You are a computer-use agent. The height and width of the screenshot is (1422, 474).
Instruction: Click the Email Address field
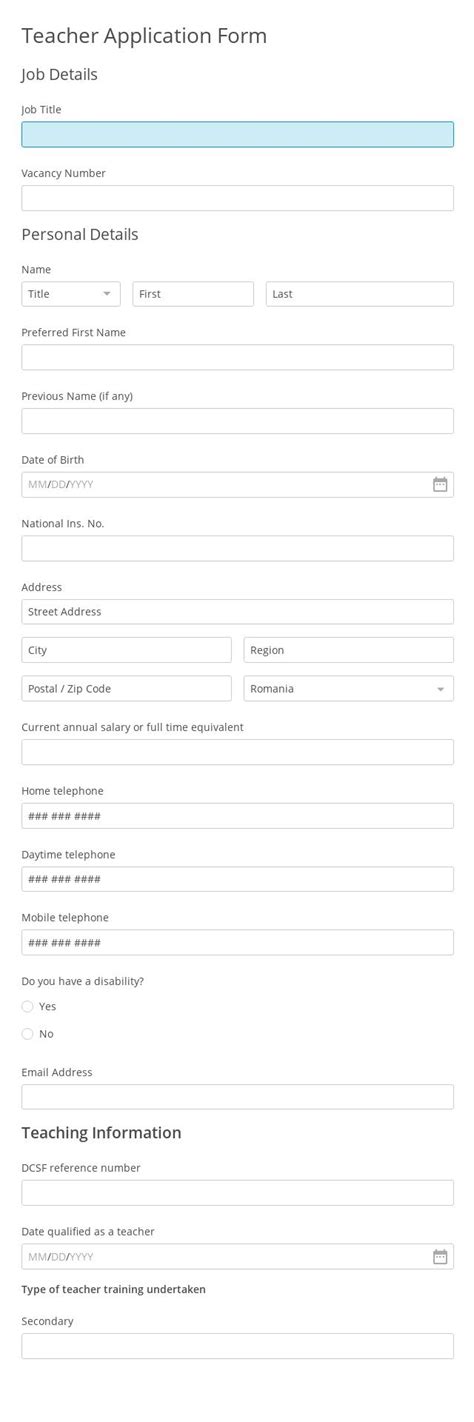tap(238, 1097)
